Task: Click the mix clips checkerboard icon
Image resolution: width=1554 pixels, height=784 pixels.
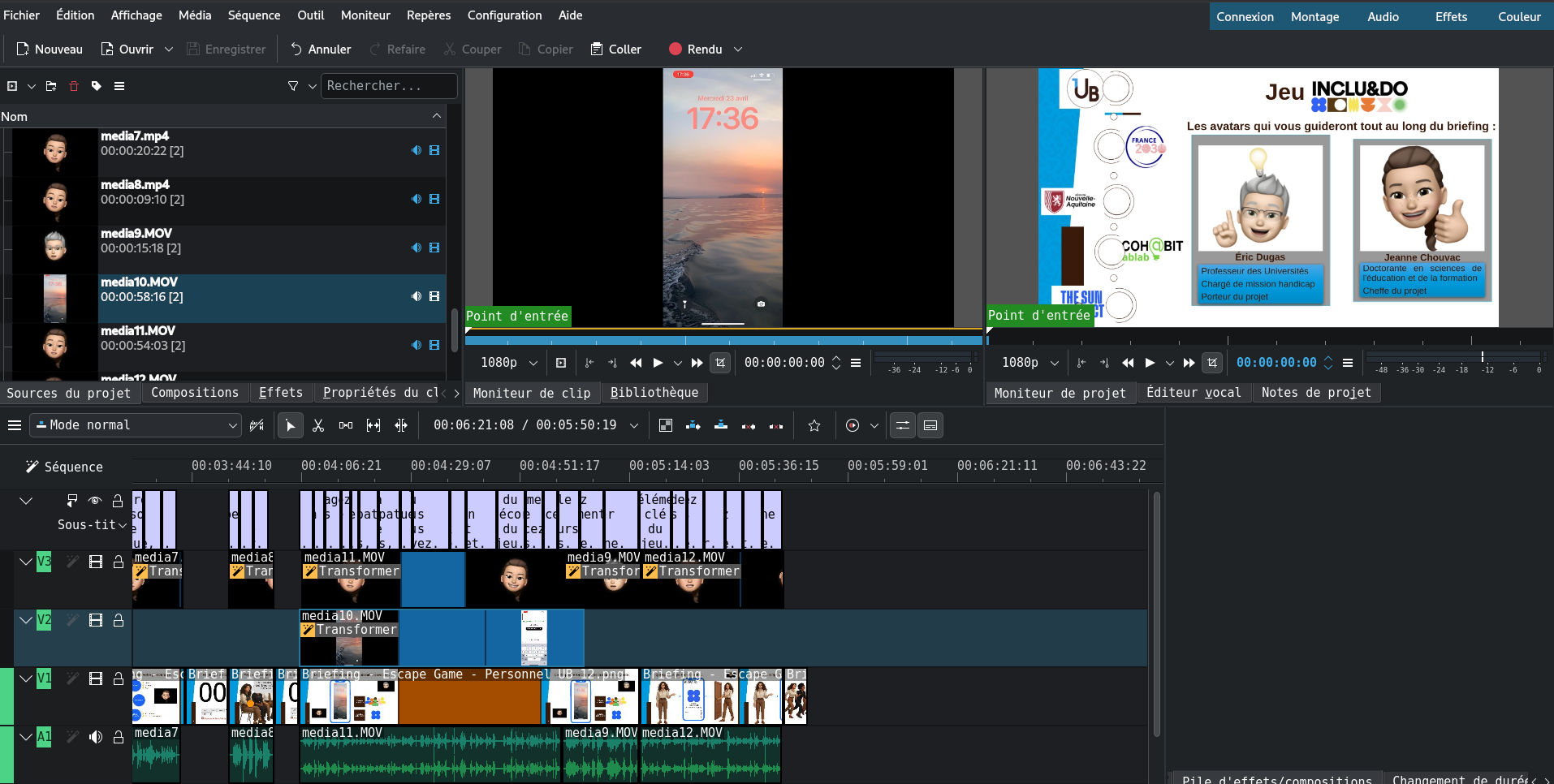Action: click(666, 425)
